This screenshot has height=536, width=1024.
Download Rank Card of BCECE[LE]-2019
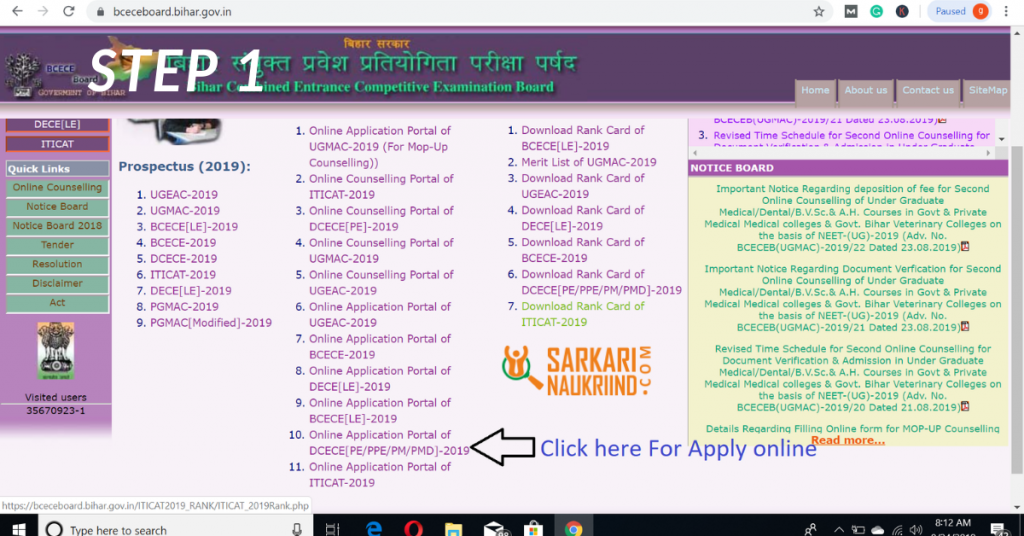point(583,138)
